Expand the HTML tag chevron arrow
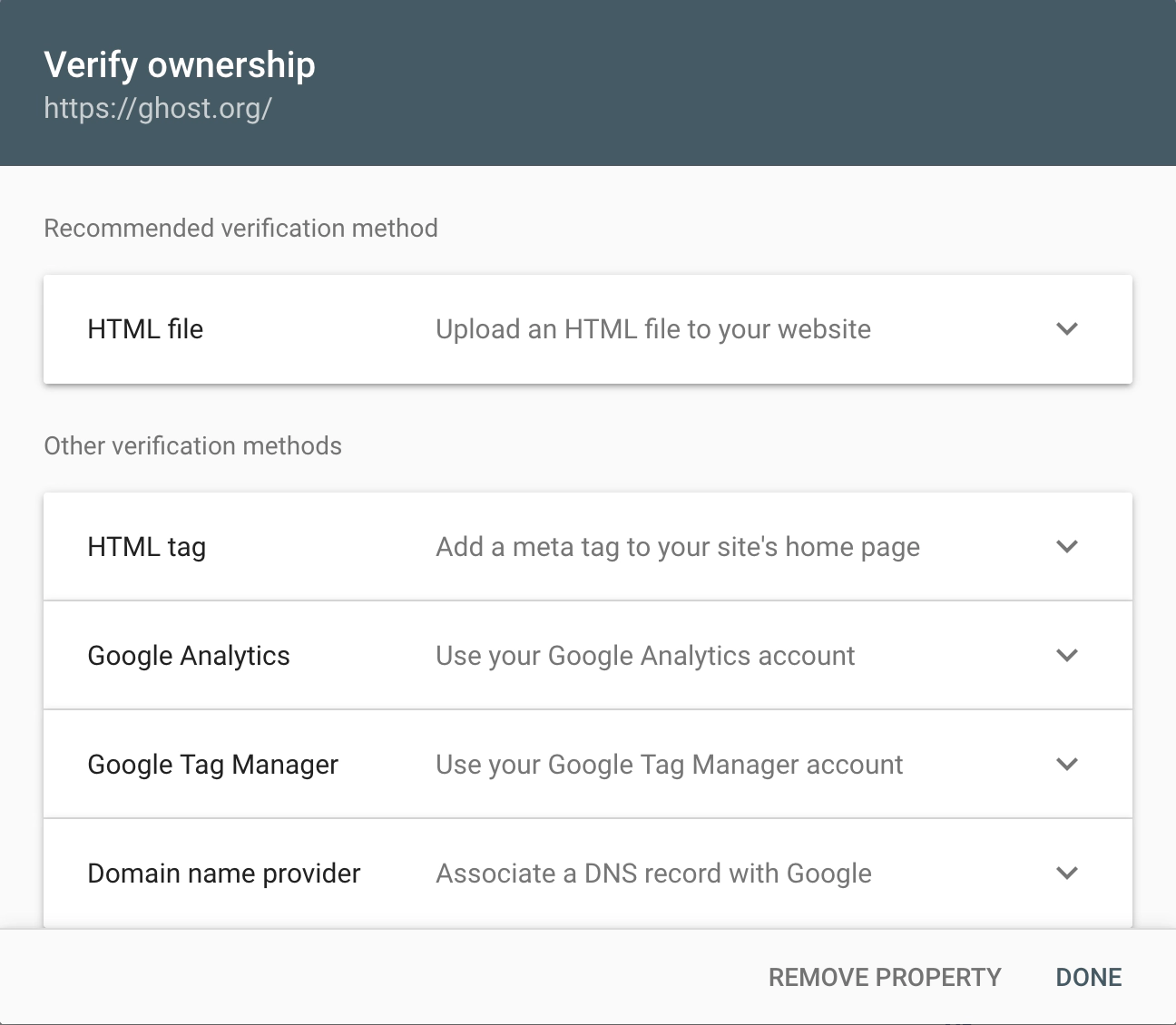Image resolution: width=1176 pixels, height=1025 pixels. 1067,546
